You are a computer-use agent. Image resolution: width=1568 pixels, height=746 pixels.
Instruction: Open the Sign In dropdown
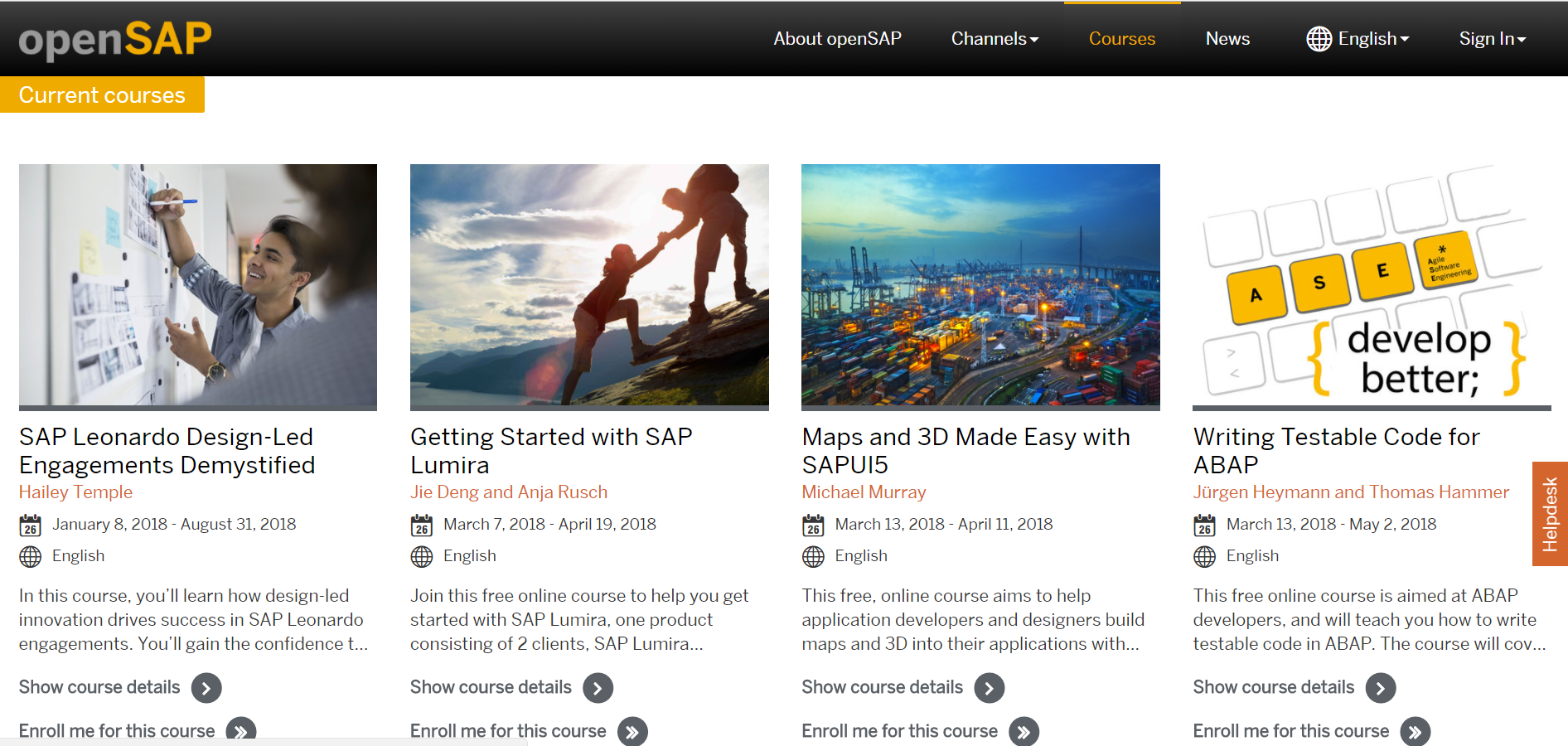click(1493, 39)
